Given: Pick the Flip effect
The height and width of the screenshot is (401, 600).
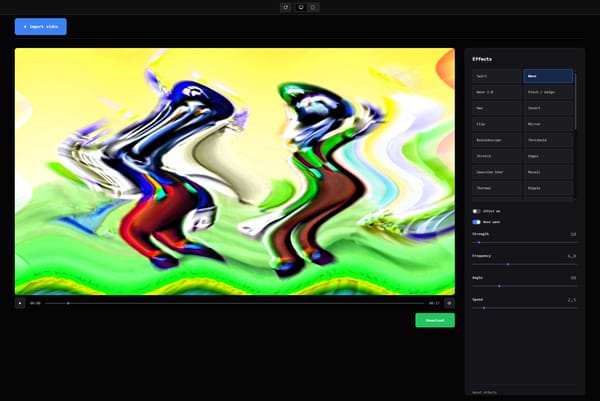Looking at the screenshot, I should coord(497,124).
